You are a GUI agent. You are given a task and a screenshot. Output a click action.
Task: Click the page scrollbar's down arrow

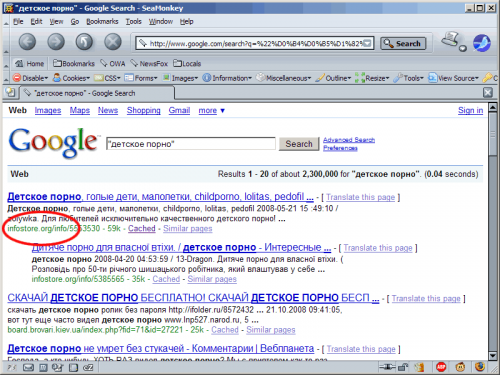point(492,356)
